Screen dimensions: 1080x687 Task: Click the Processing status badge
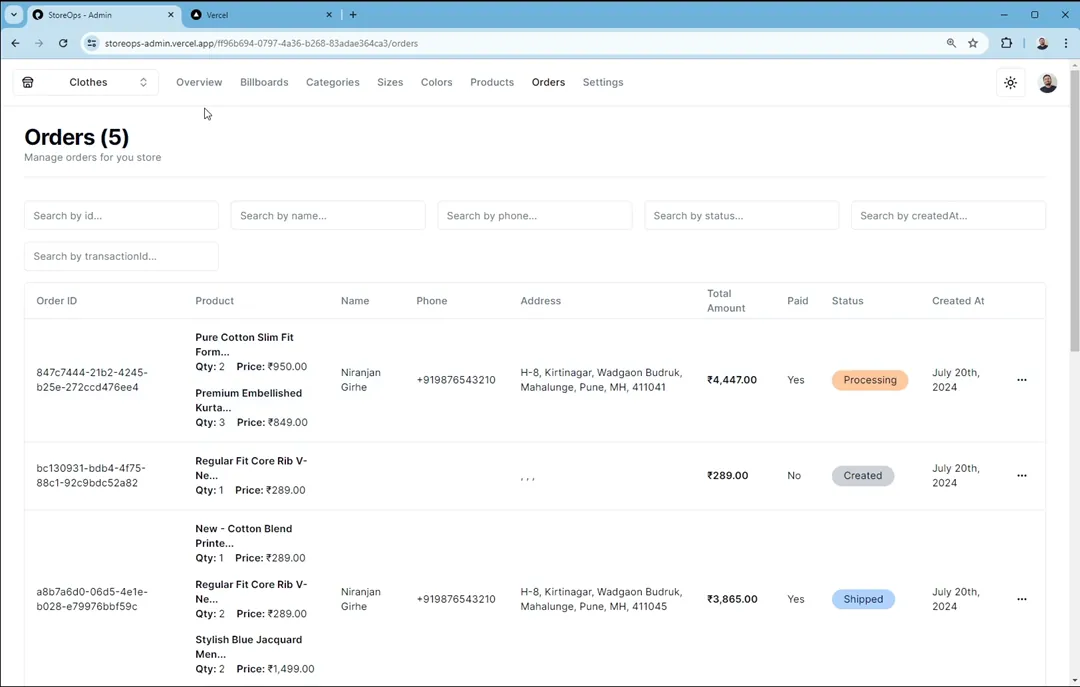[x=870, y=380]
